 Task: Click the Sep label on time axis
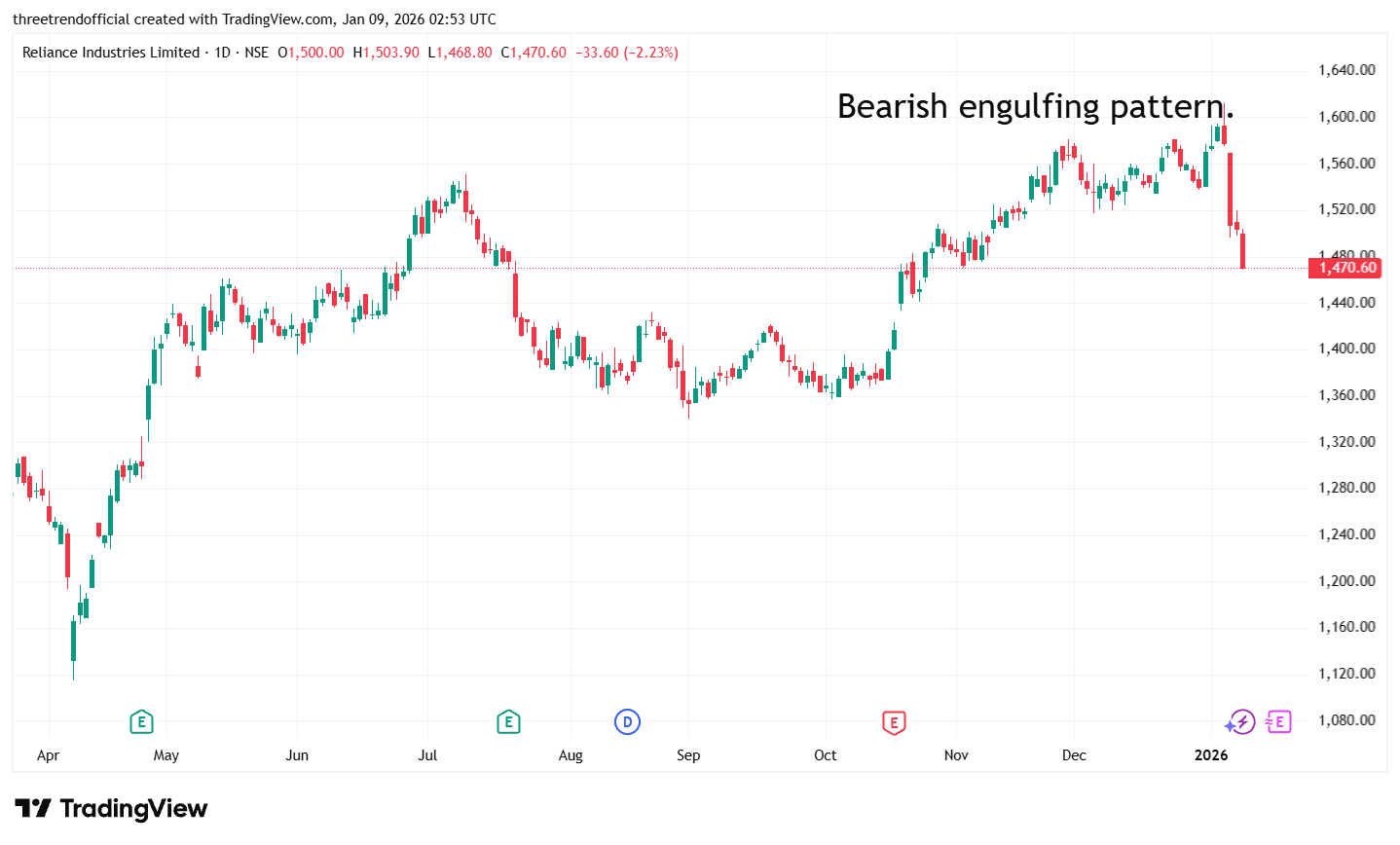[x=688, y=755]
